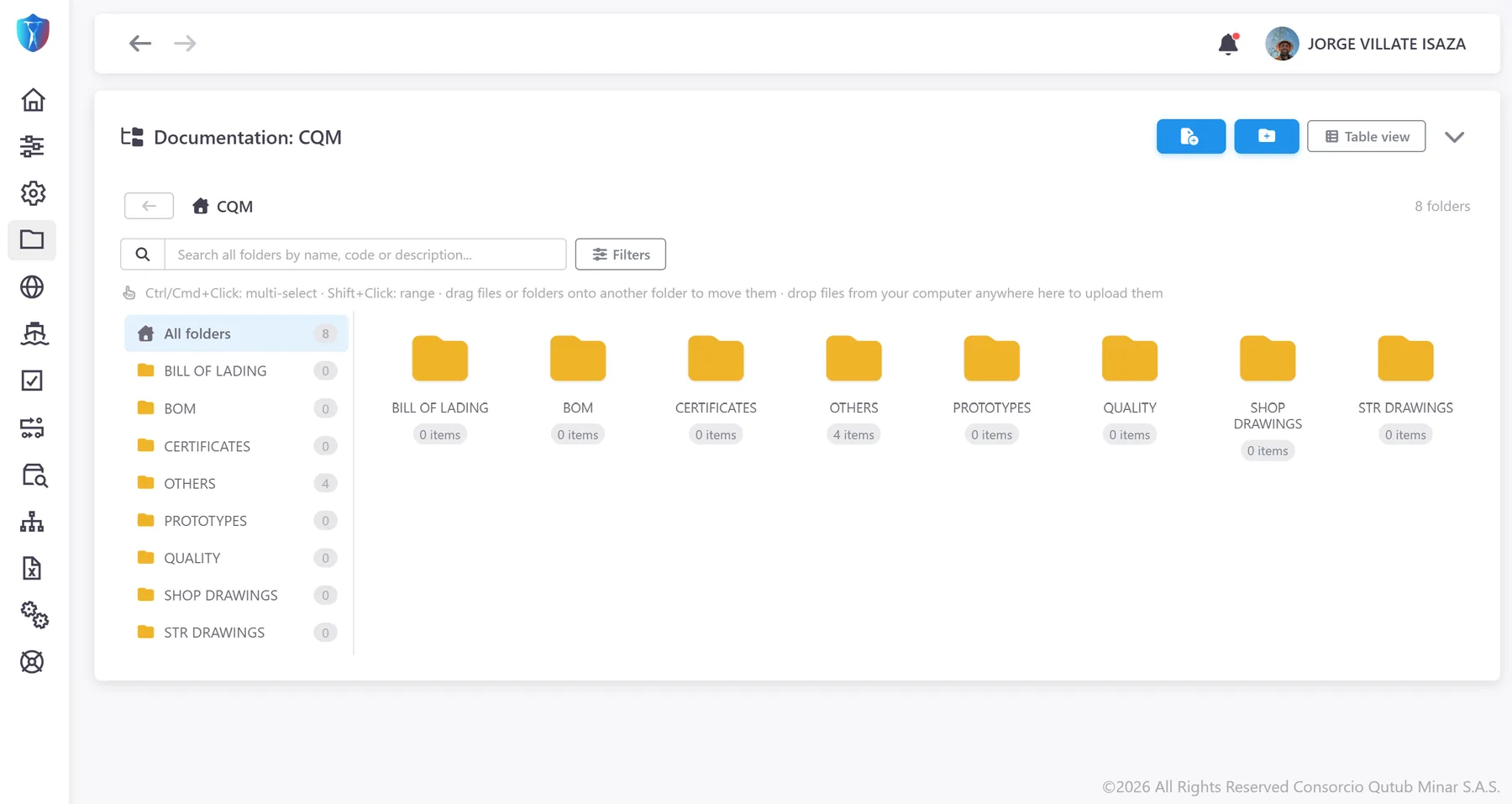Viewport: 1512px width, 804px height.
Task: Open the ship icon in sidebar
Action: [34, 334]
